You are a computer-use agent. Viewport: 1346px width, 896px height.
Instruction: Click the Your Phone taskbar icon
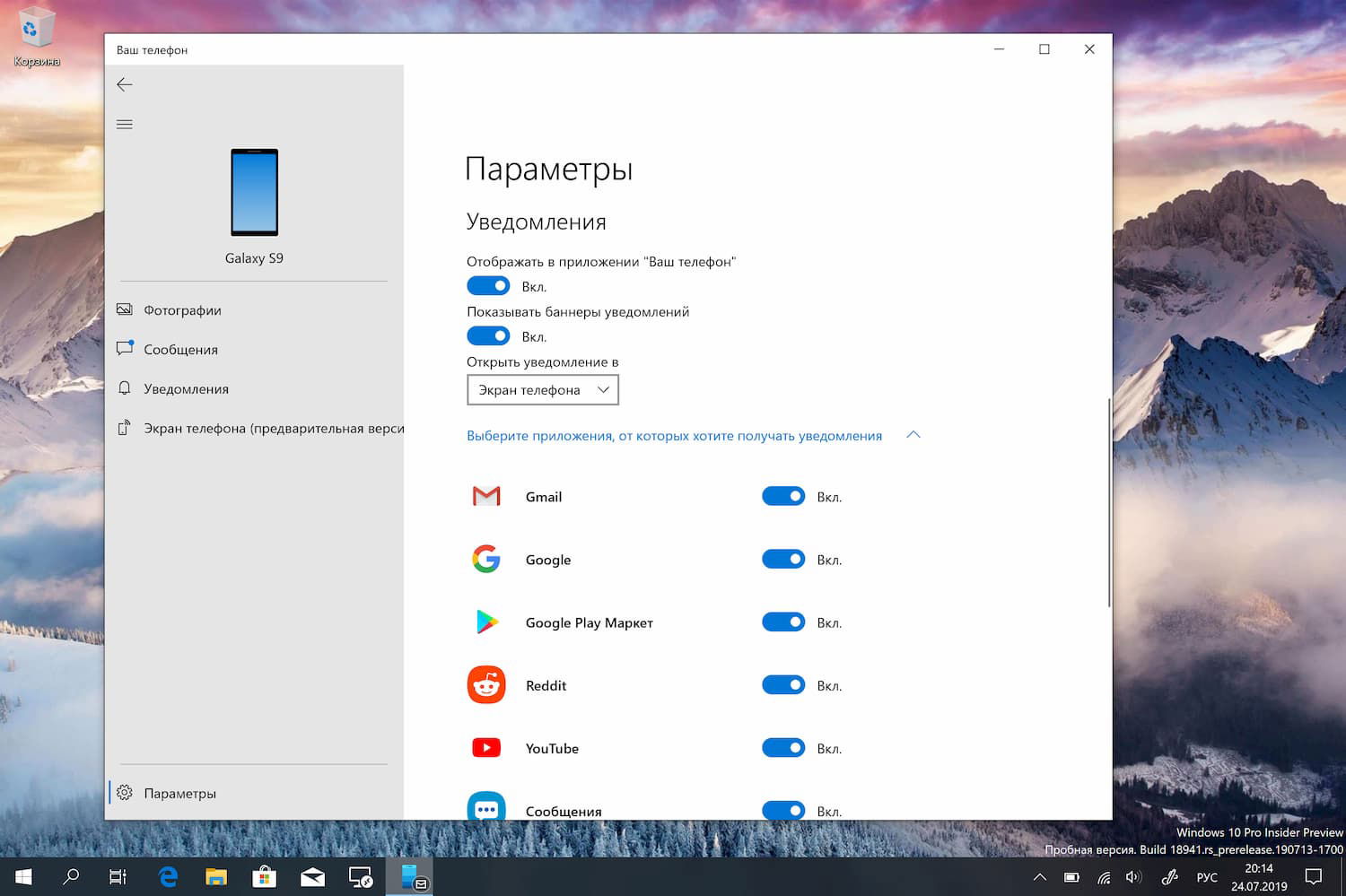point(410,876)
